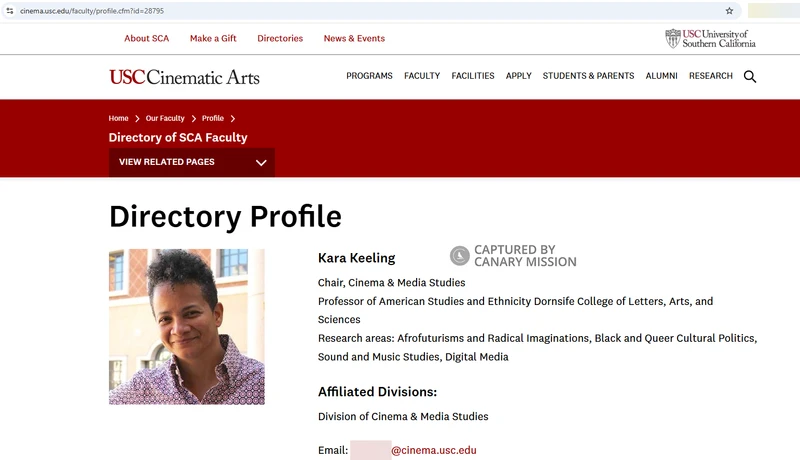Open the Students & Parents menu
The height and width of the screenshot is (460, 800).
[588, 76]
